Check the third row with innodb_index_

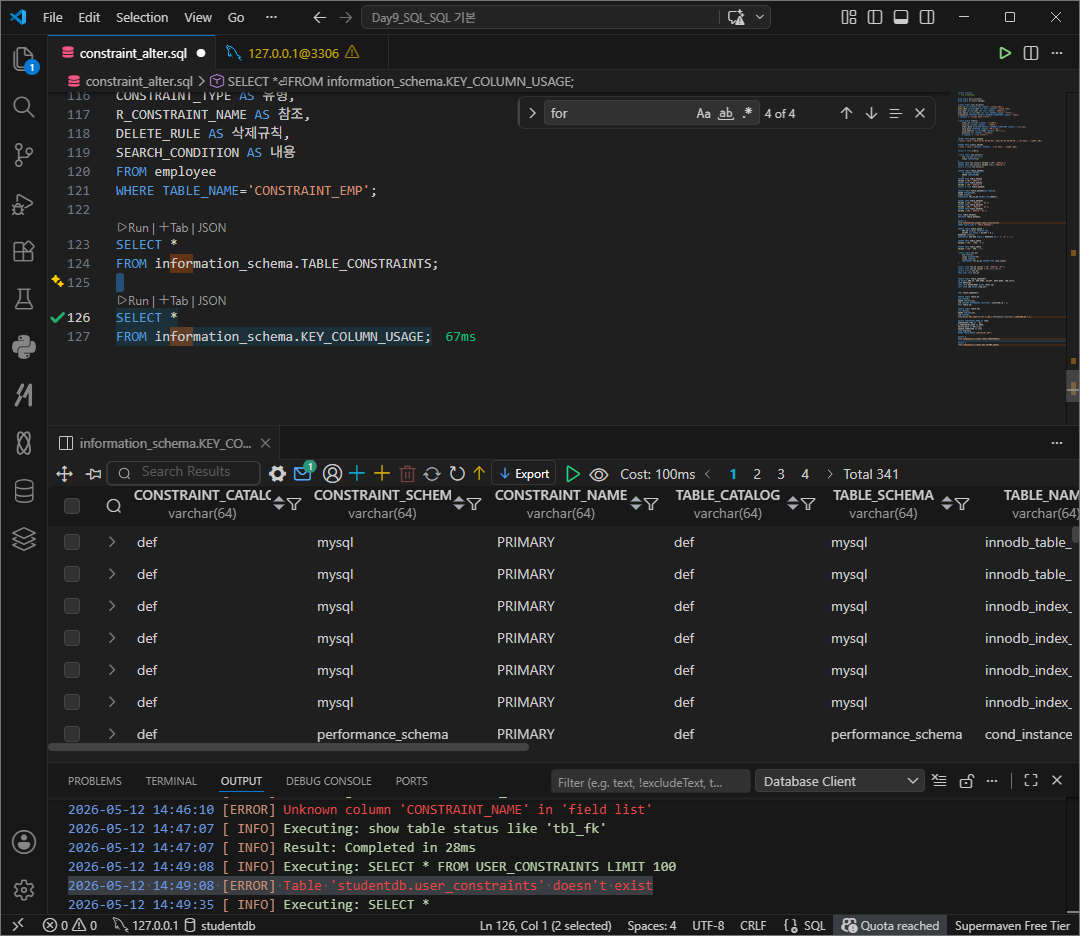(72, 606)
